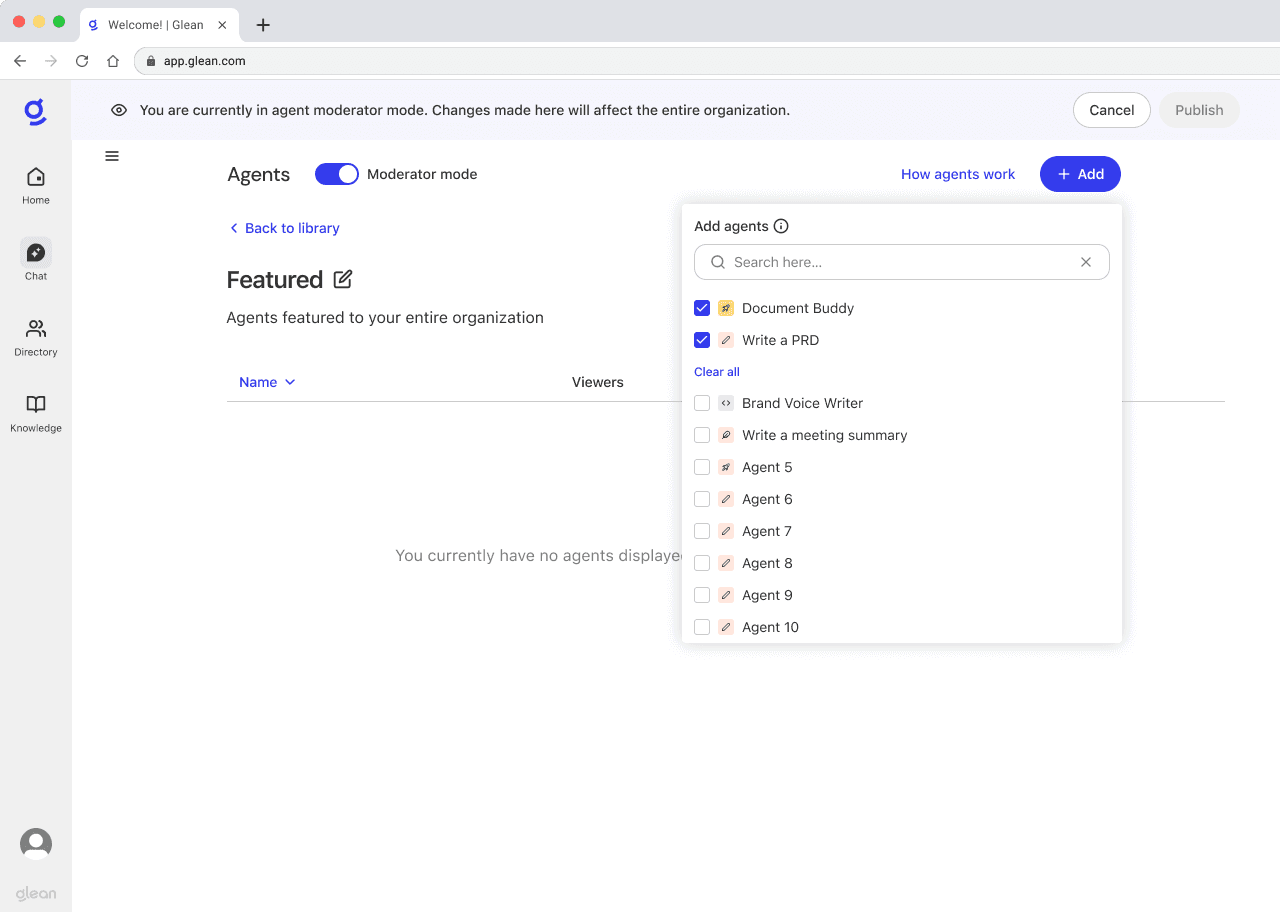The image size is (1280, 912).
Task: Click the eye icon in moderator banner
Action: point(119,110)
